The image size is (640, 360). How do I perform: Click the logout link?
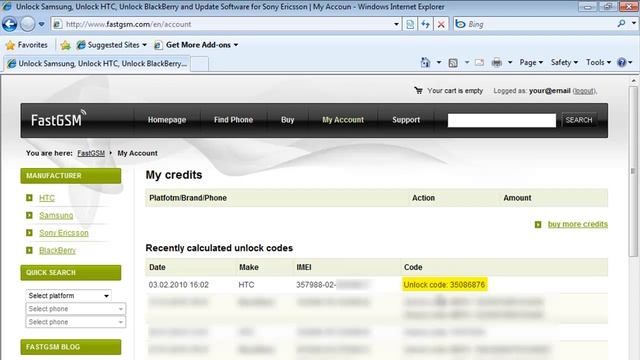pos(584,91)
